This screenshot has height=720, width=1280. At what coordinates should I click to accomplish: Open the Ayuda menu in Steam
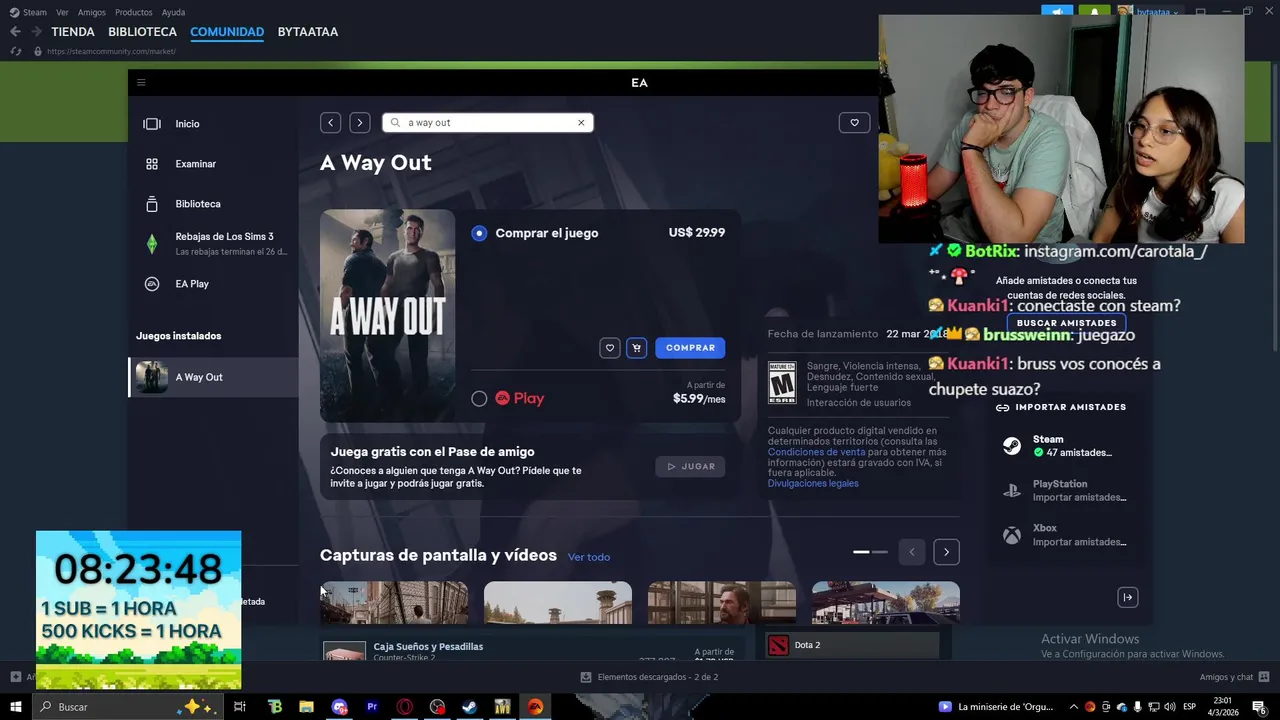[173, 12]
